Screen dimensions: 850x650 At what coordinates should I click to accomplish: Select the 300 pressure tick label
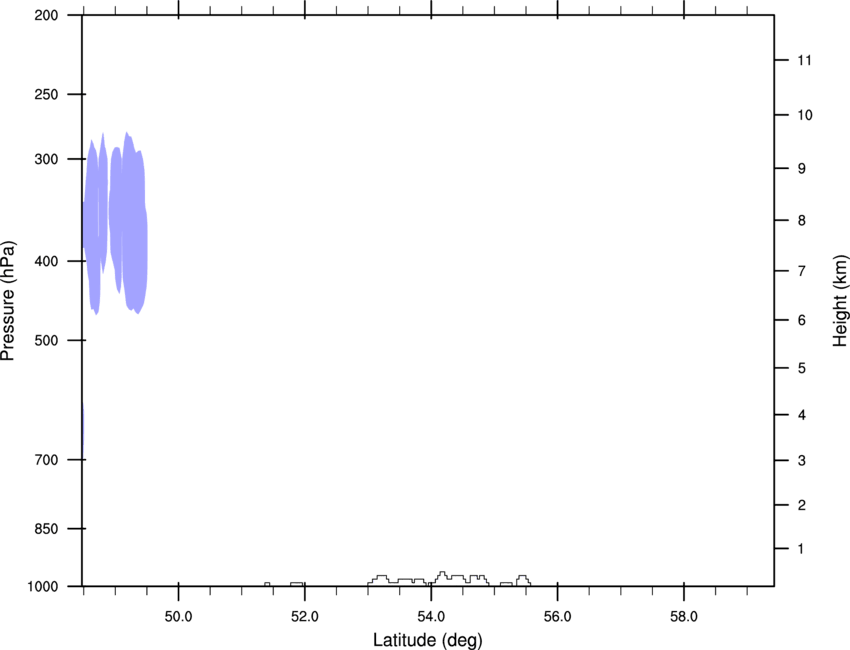(46, 159)
